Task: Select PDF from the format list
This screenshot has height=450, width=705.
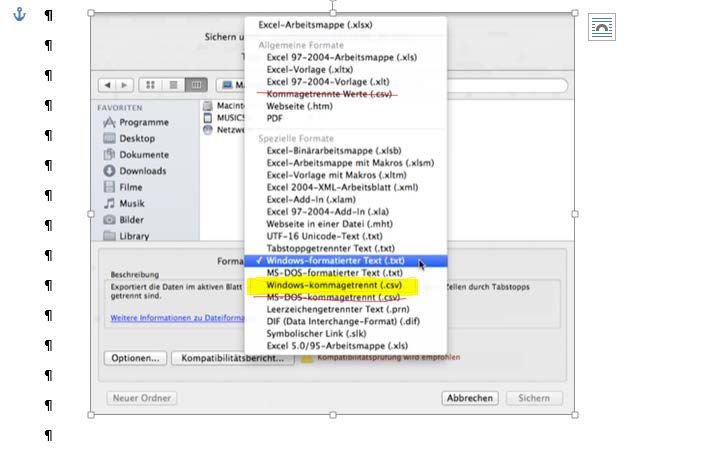Action: 274,118
